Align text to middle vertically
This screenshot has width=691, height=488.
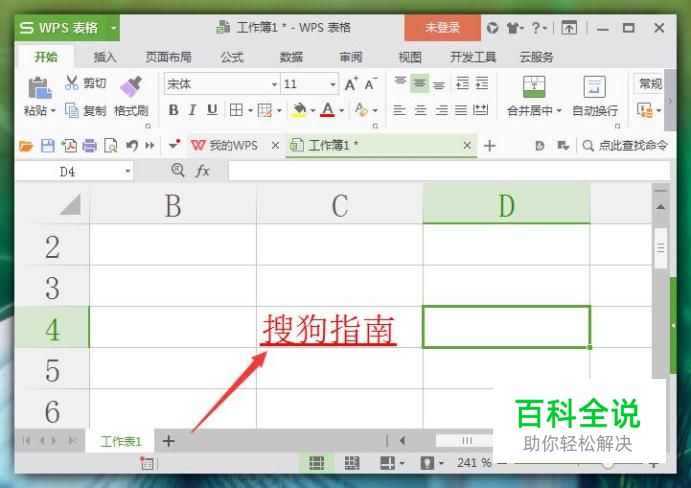pyautogui.click(x=420, y=83)
